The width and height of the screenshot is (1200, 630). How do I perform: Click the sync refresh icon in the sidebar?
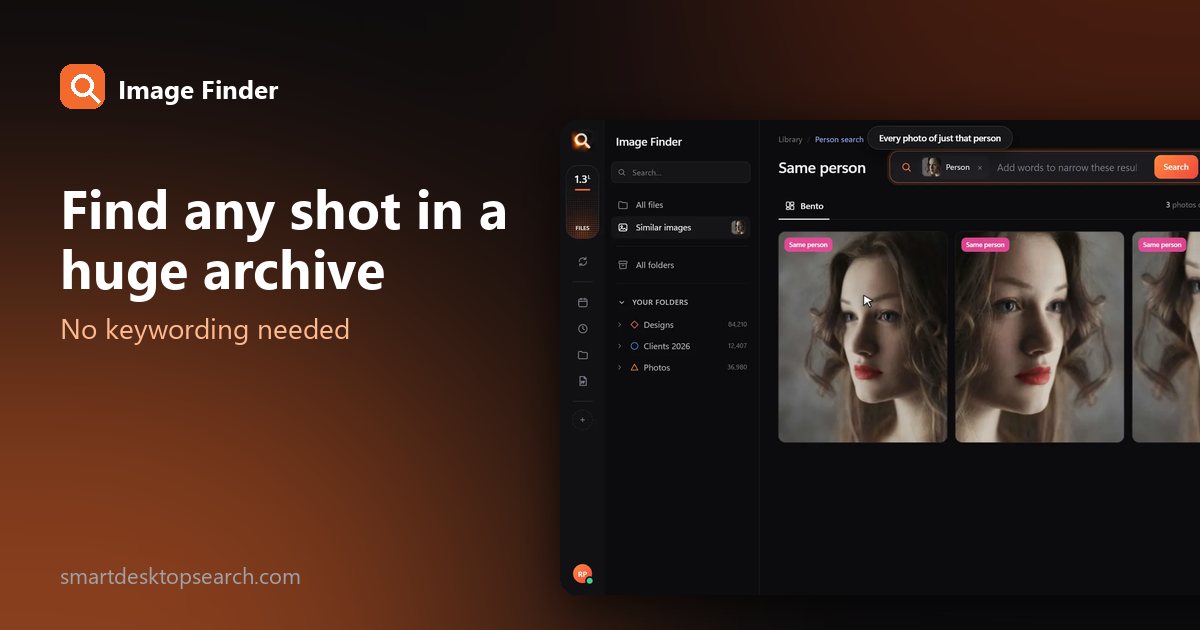pyautogui.click(x=582, y=262)
